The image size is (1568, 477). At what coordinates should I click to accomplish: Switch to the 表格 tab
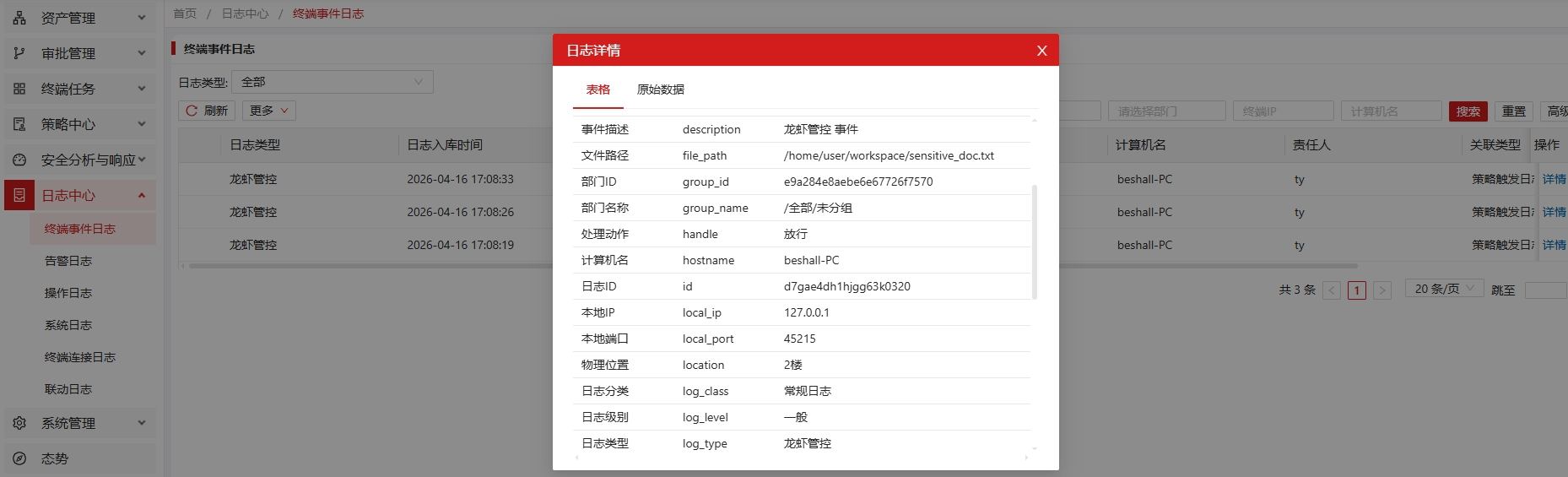coord(598,89)
